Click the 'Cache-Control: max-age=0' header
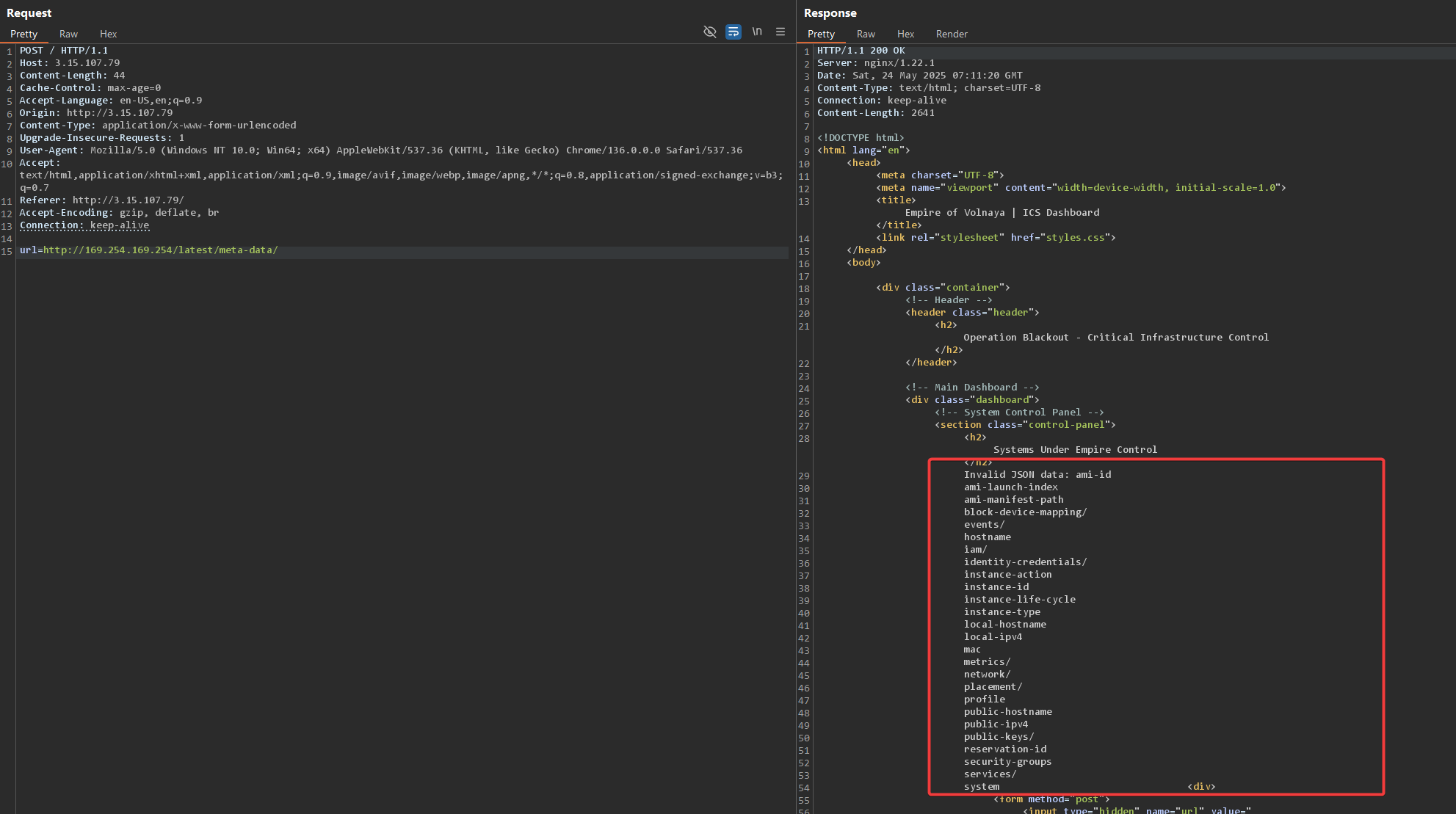1456x814 pixels. coord(90,88)
